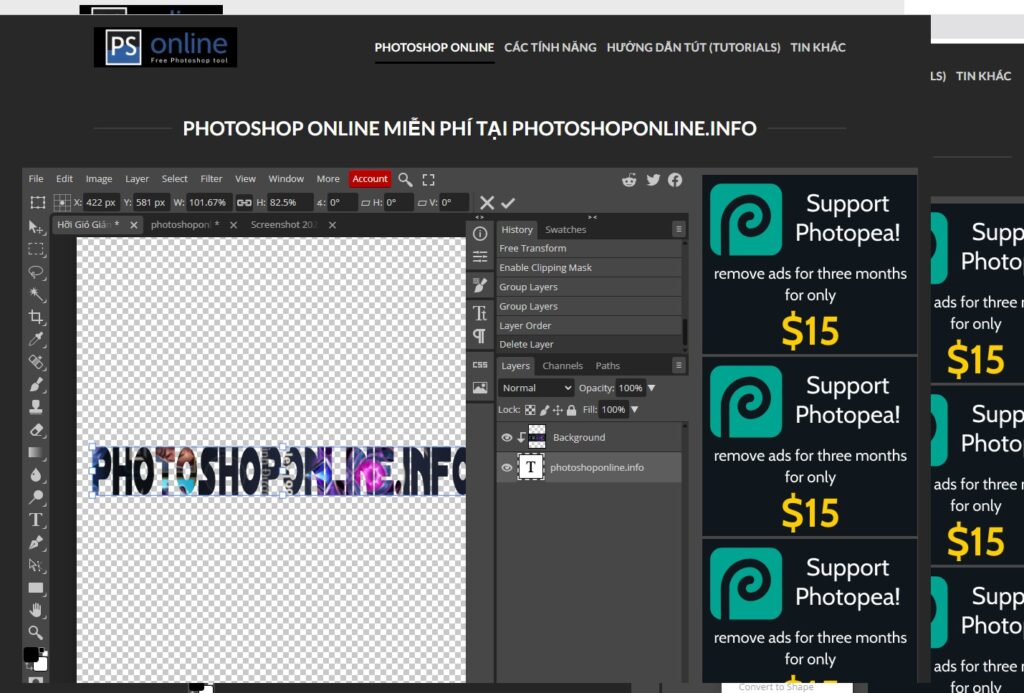Open the Opacity slider arrow
This screenshot has height=693, width=1024.
coord(651,388)
